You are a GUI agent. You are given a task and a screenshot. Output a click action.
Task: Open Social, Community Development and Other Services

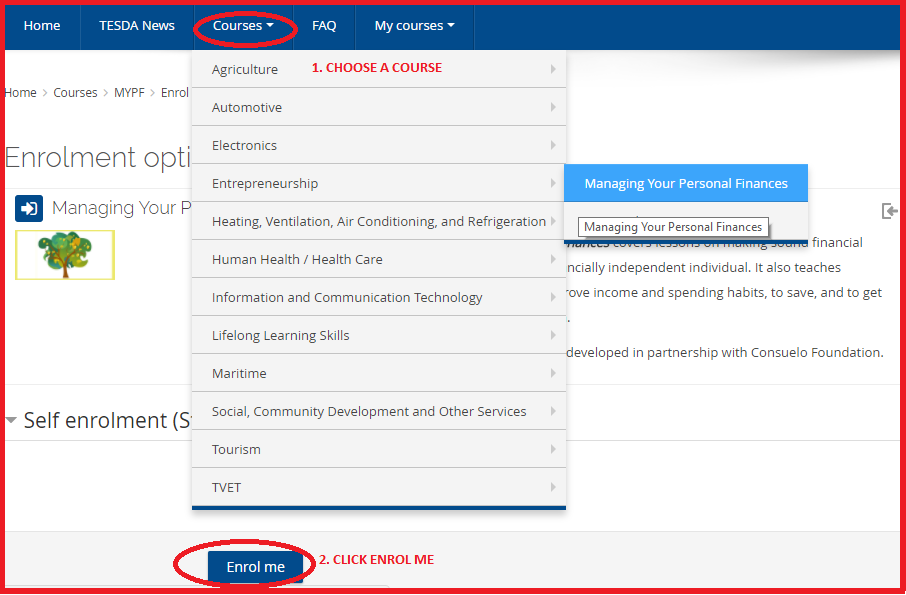(378, 411)
